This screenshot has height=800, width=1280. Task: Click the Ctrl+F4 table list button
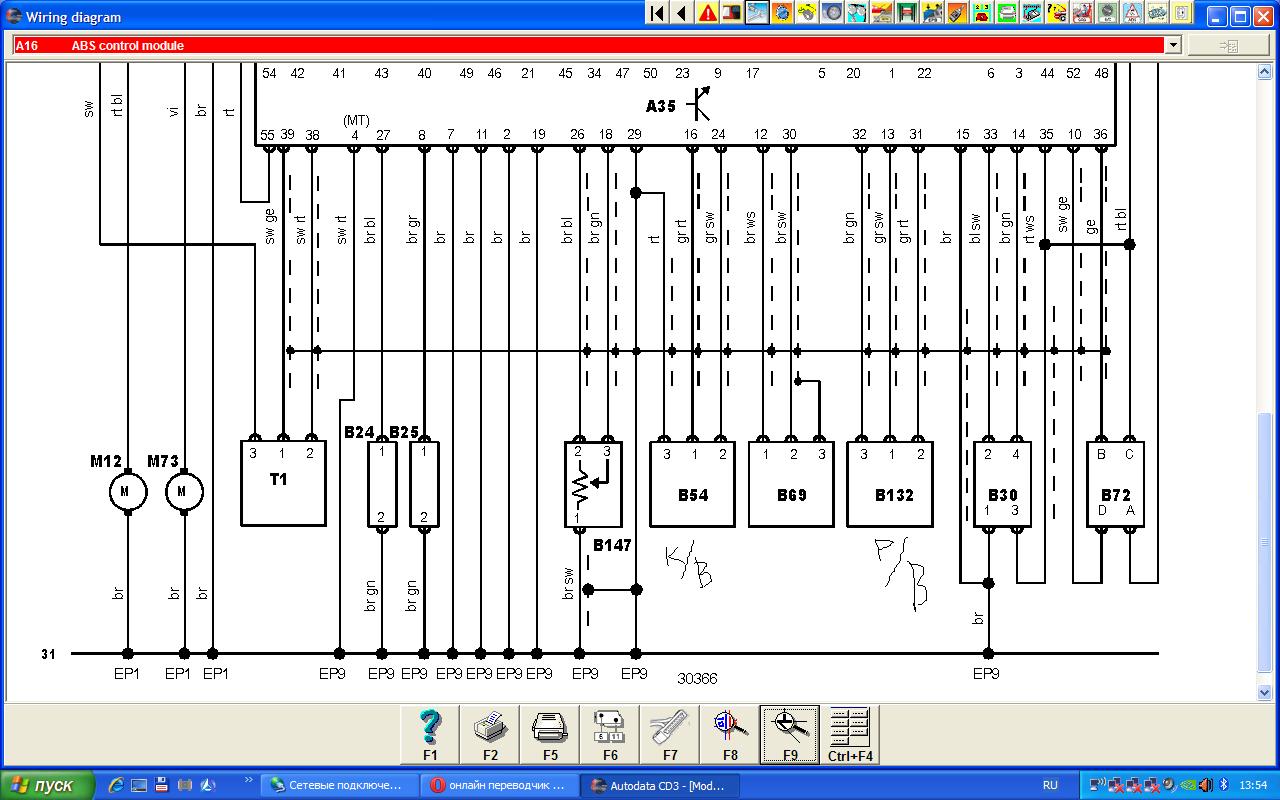tap(850, 735)
